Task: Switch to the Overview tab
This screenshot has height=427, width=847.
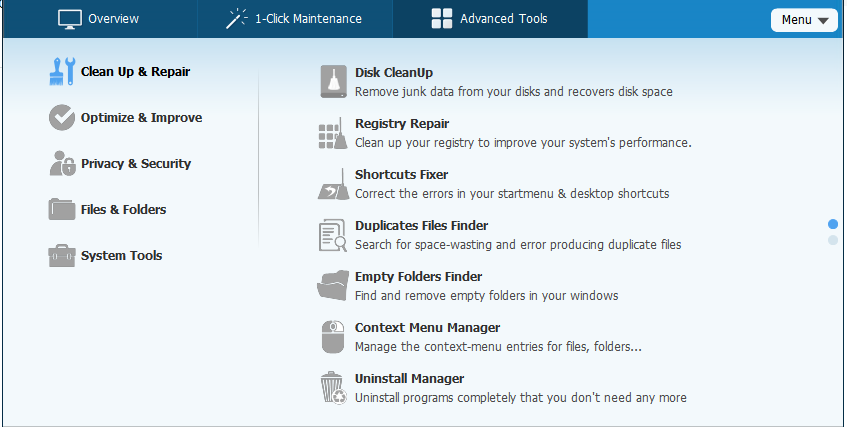Action: tap(99, 19)
